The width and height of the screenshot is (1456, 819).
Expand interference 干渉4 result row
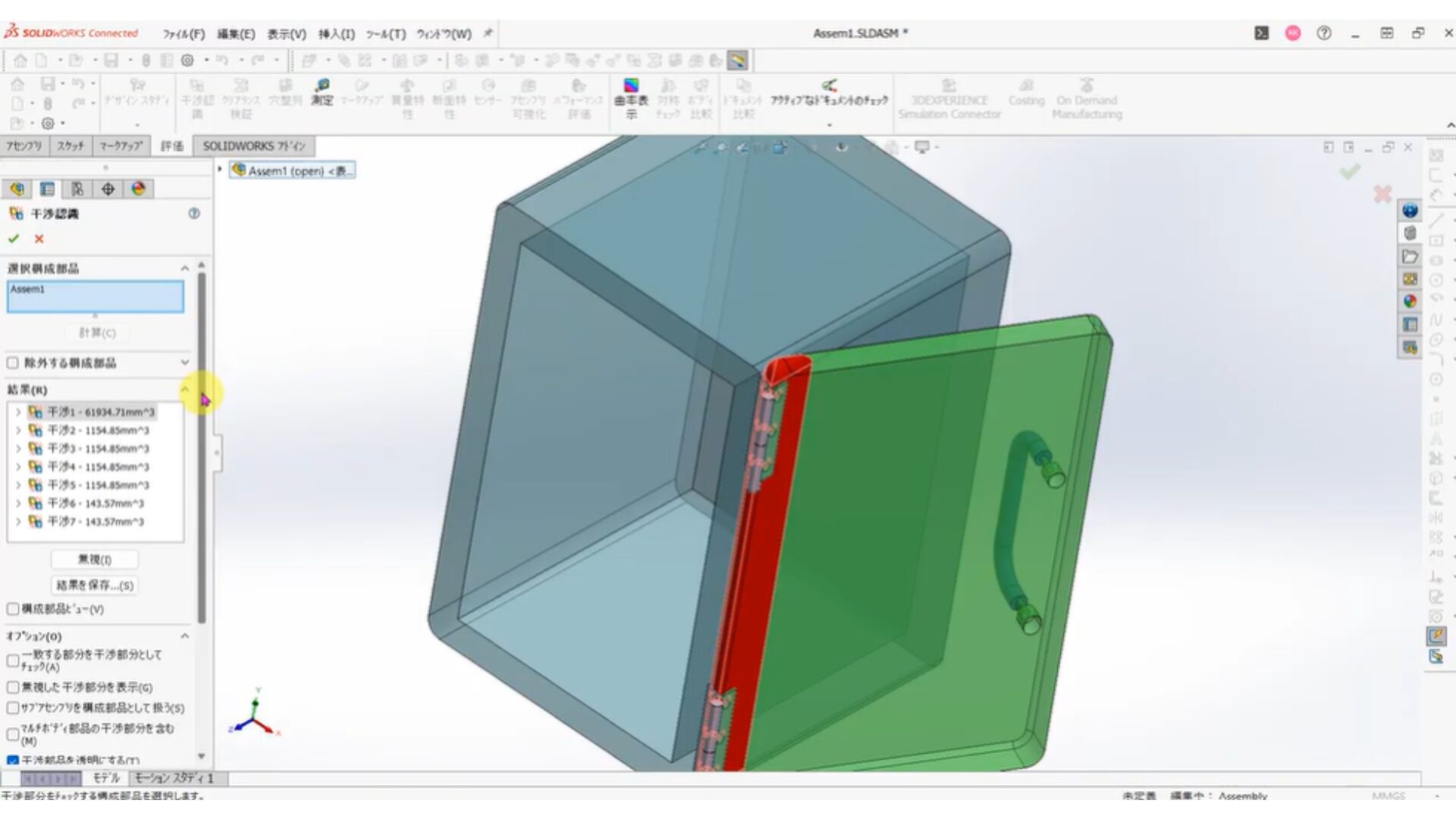pyautogui.click(x=18, y=467)
